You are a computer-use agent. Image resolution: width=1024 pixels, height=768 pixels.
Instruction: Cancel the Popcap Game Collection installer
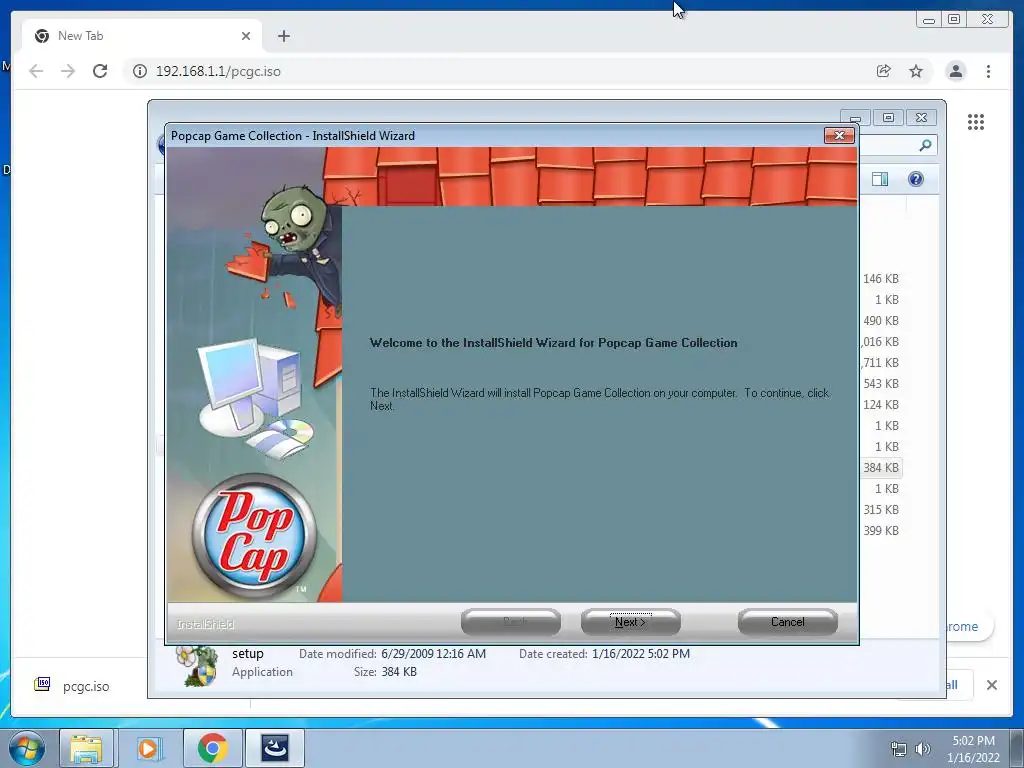click(787, 622)
